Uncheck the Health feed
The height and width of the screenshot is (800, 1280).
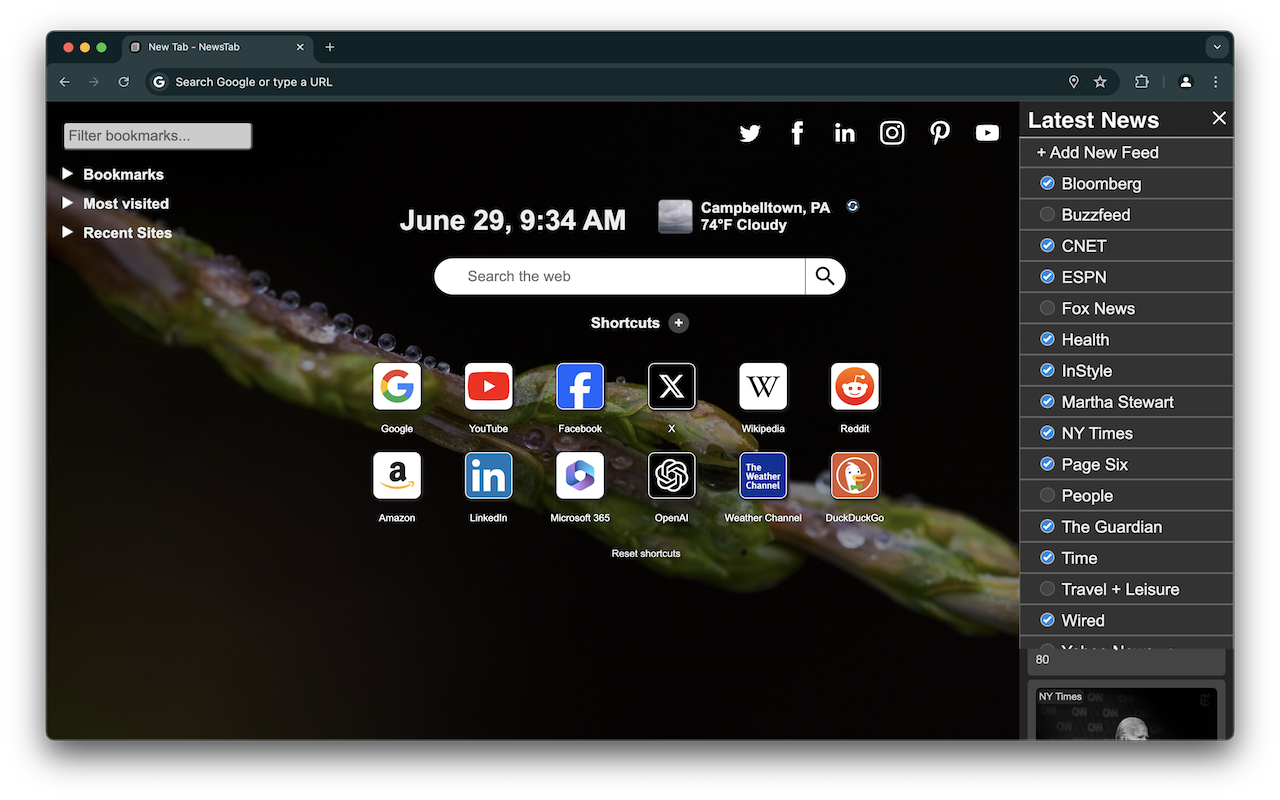pos(1047,339)
